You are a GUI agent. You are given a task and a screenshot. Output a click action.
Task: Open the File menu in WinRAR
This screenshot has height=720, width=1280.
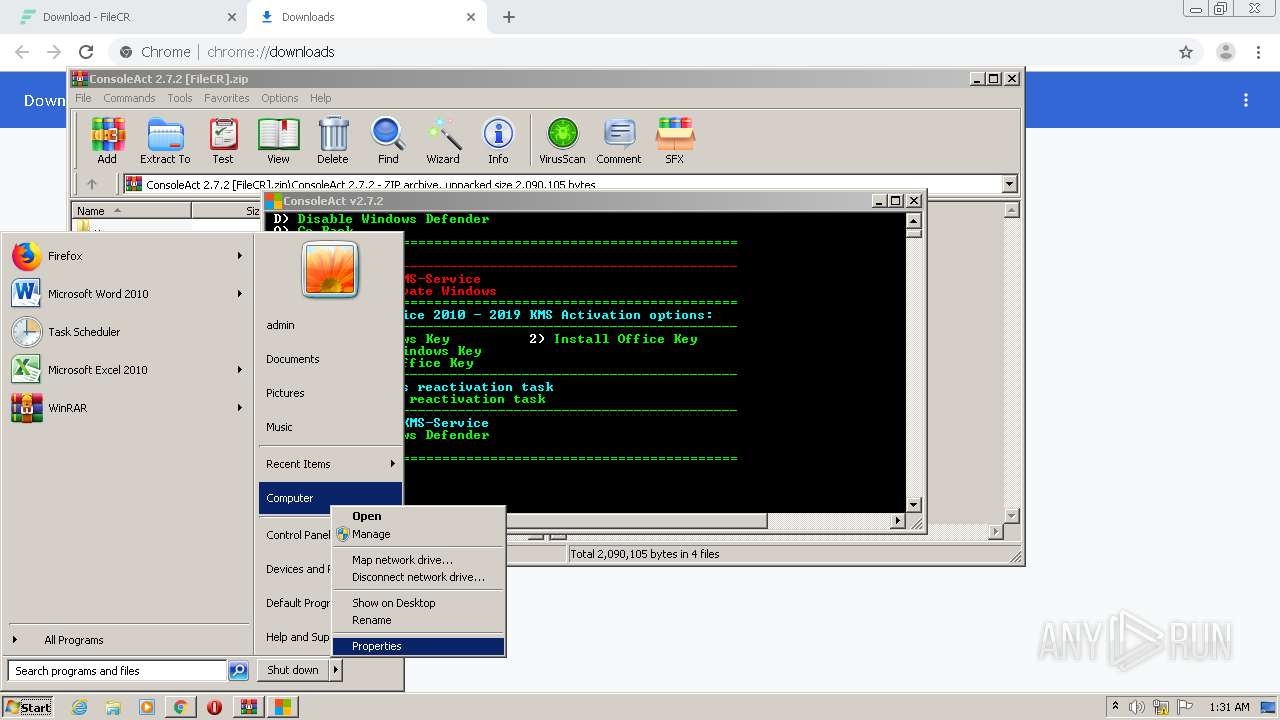83,98
